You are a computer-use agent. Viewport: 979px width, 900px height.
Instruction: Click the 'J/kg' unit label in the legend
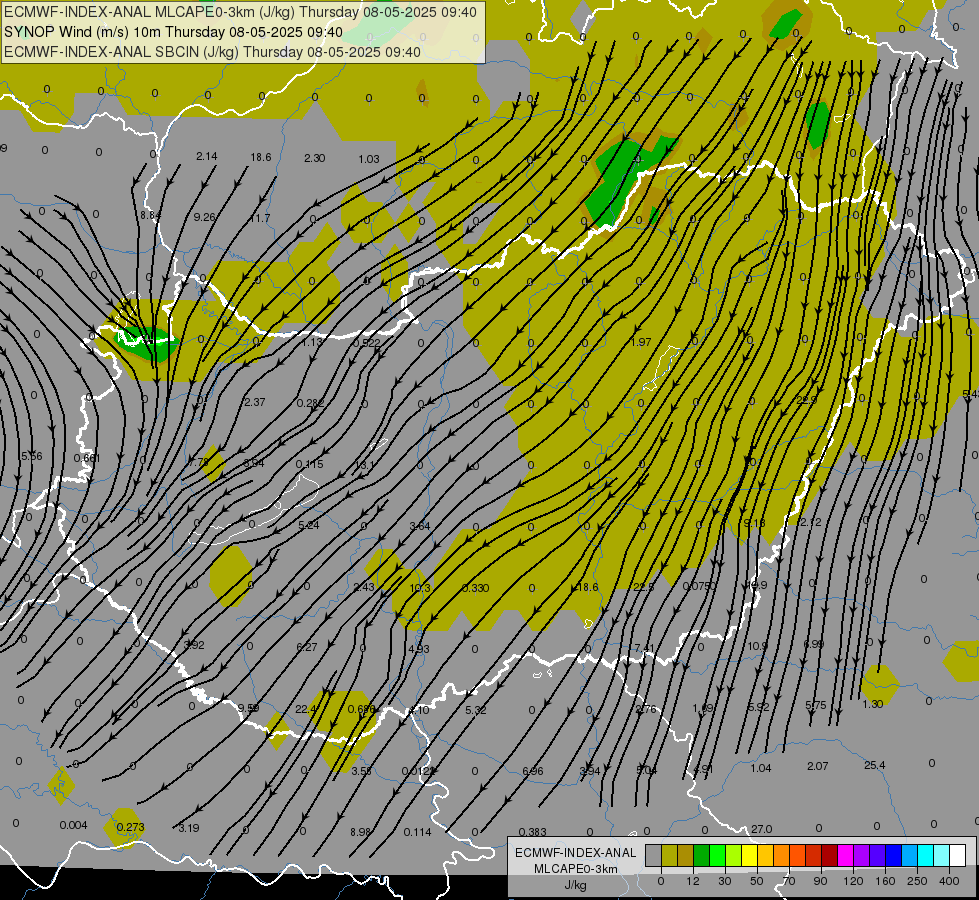(576, 885)
